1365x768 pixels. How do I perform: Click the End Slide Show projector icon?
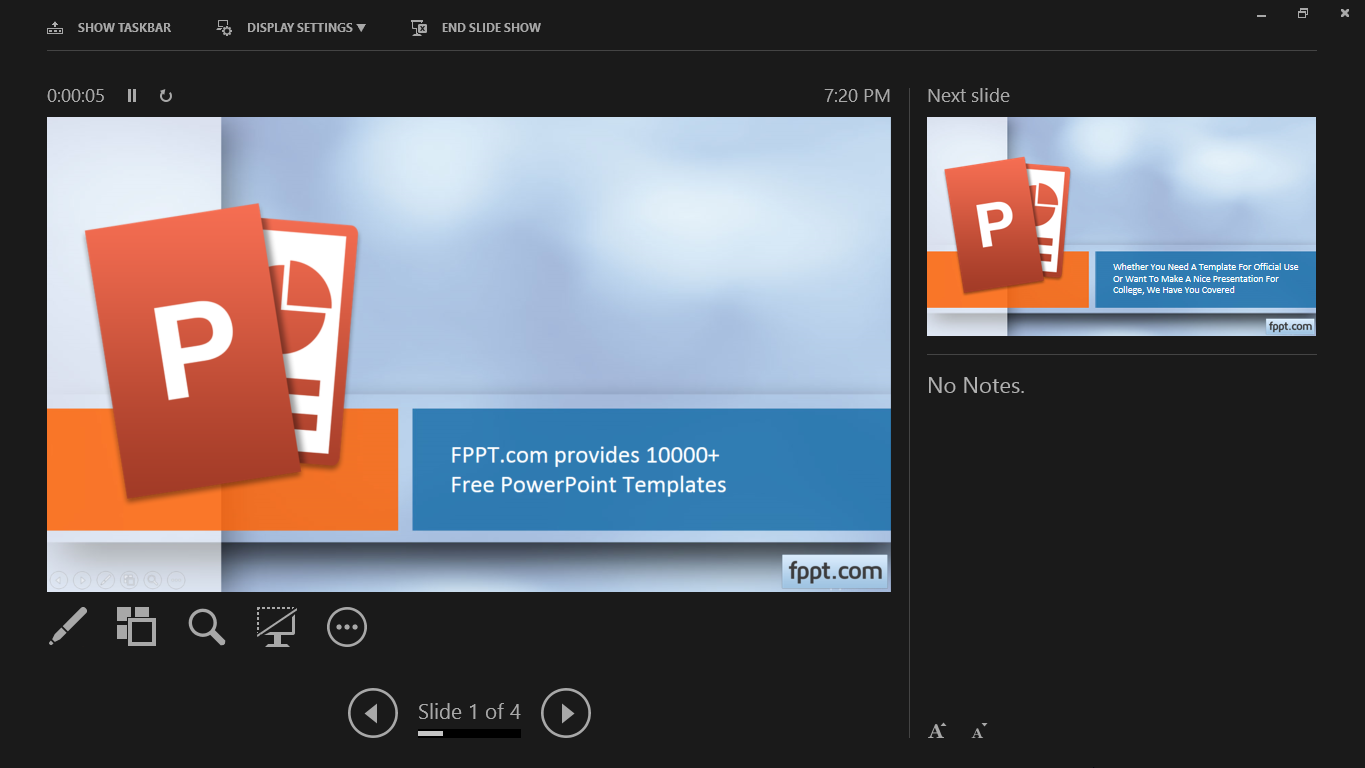pyautogui.click(x=417, y=27)
